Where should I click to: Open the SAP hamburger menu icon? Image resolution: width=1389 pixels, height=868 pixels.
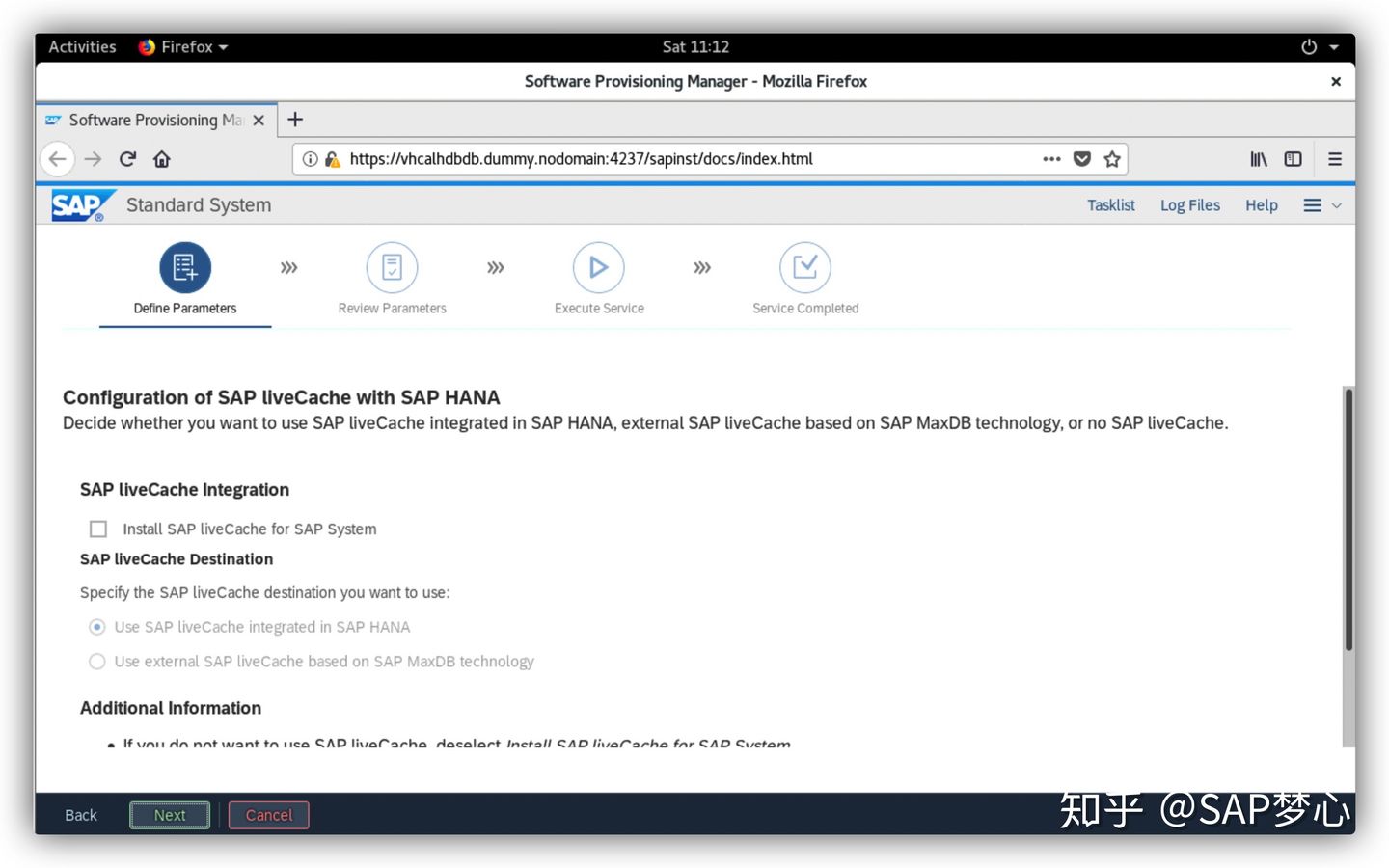coord(1312,205)
